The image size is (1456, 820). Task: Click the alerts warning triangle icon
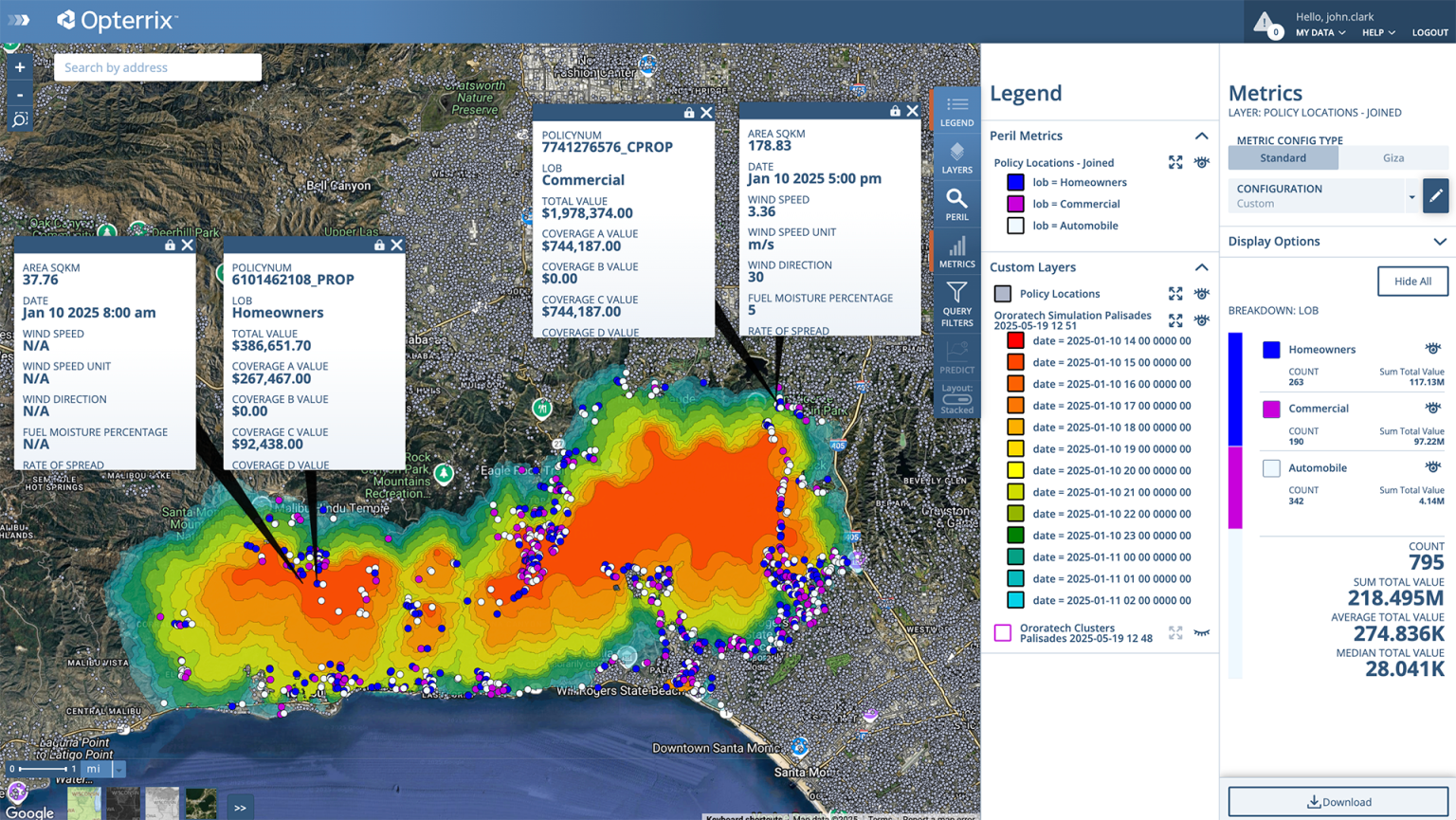pyautogui.click(x=1265, y=22)
